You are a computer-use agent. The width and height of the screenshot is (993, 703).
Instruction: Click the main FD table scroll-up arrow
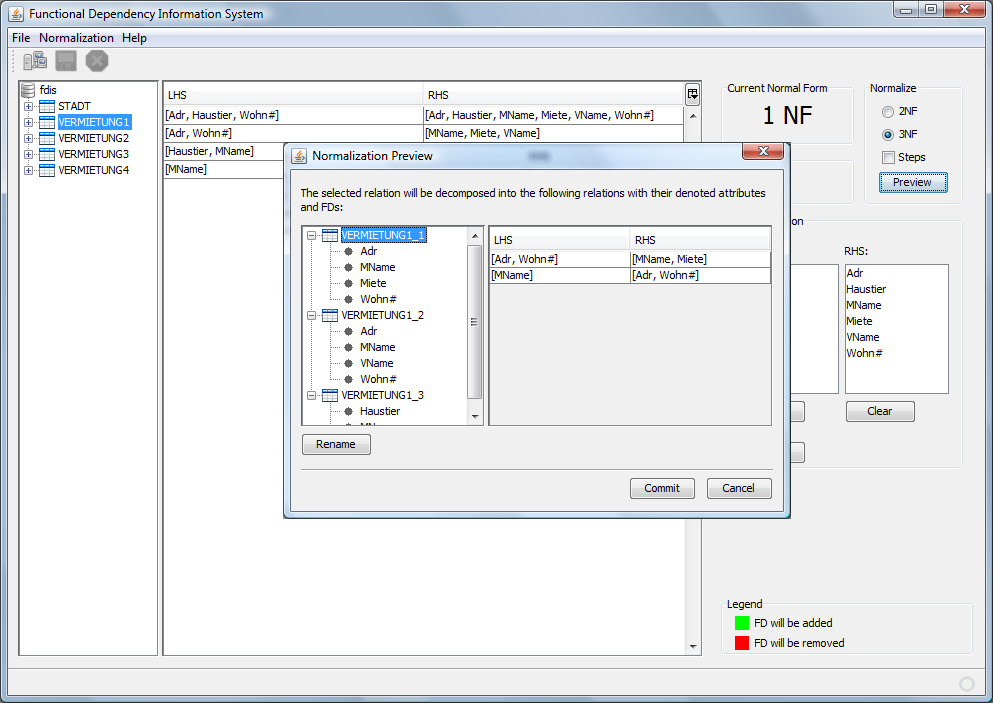pos(693,117)
